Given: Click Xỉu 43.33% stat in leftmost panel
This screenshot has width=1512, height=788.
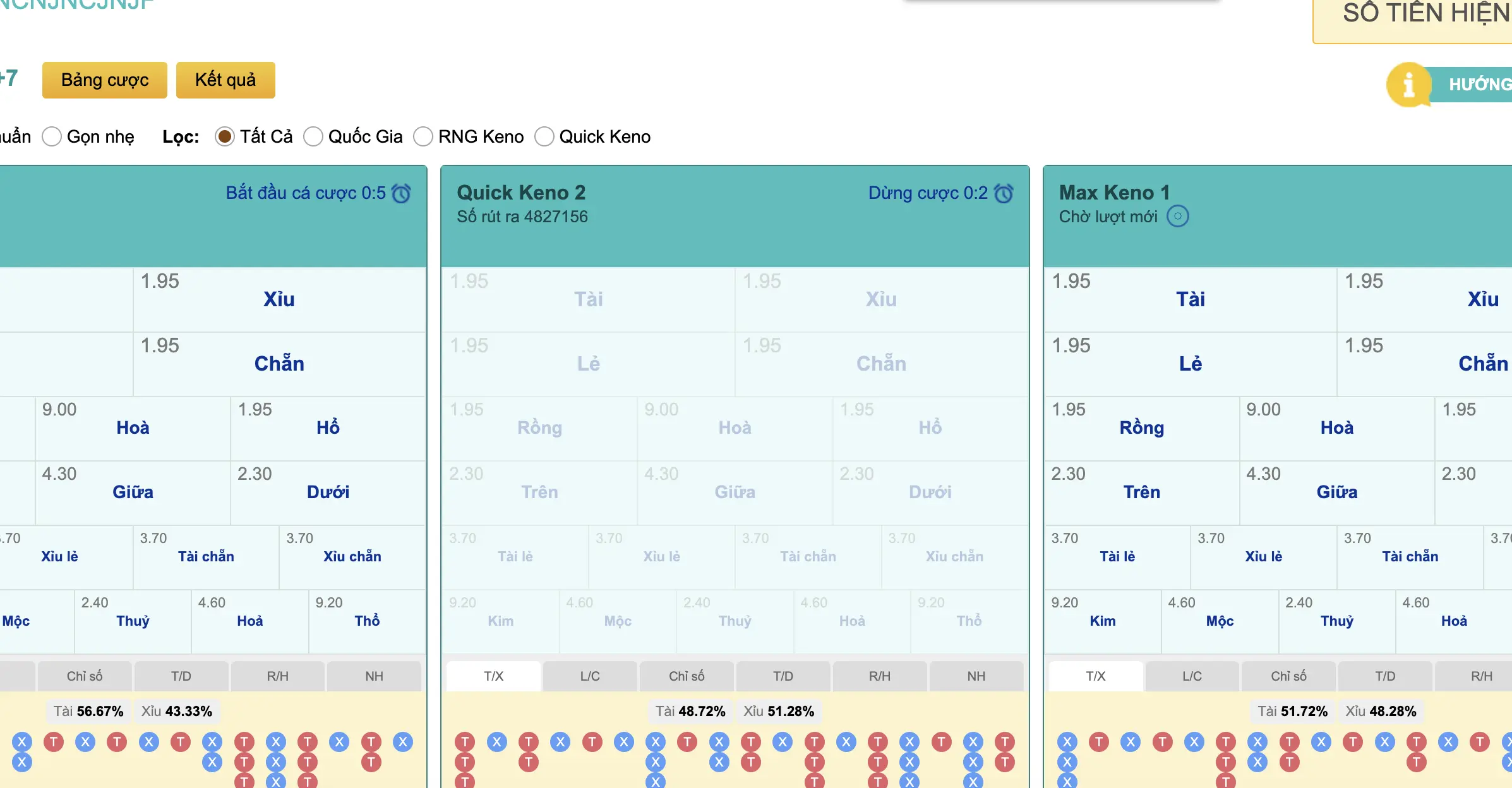Looking at the screenshot, I should point(176,712).
